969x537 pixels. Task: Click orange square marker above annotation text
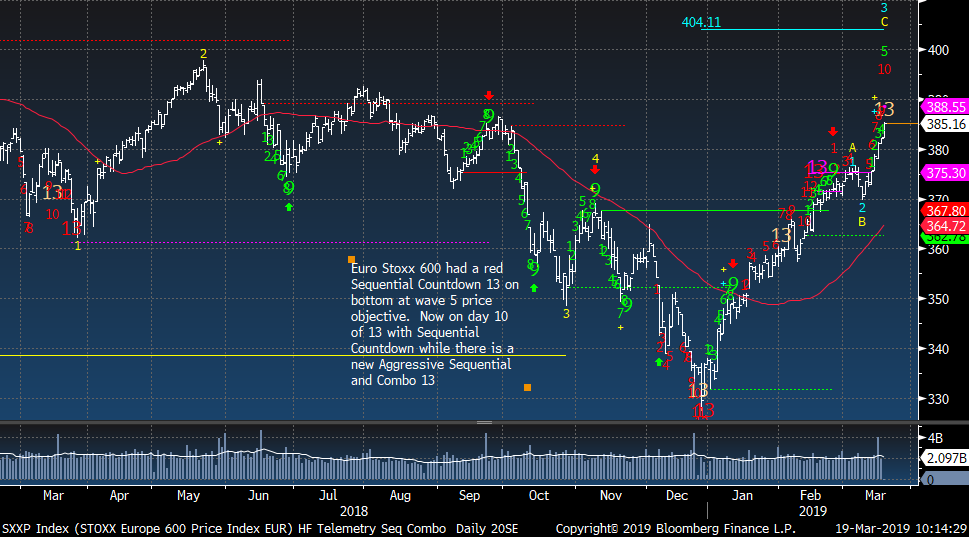point(351,260)
